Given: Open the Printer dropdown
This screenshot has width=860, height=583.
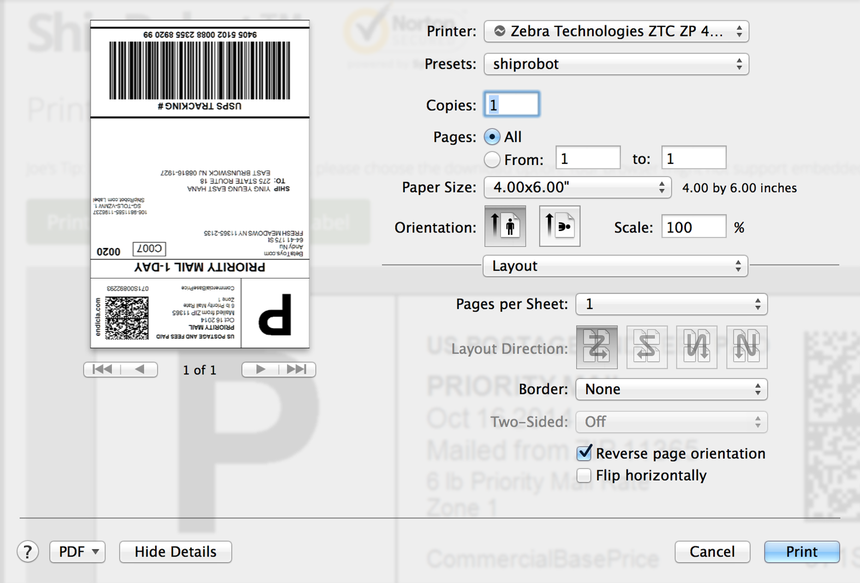Looking at the screenshot, I should point(616,31).
